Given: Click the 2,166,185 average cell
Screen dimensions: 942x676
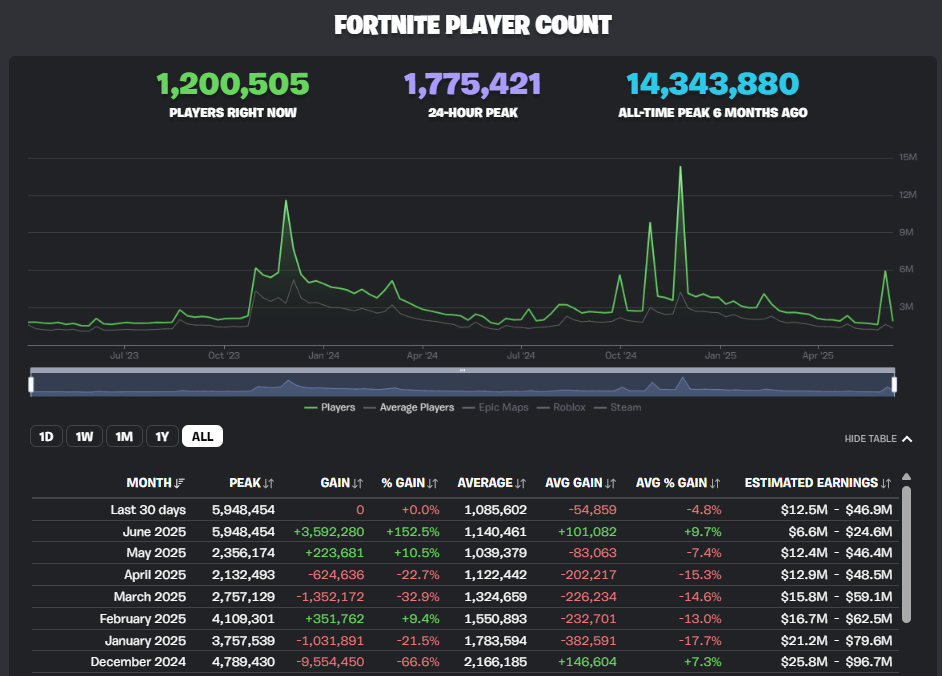Looking at the screenshot, I should pyautogui.click(x=496, y=662).
